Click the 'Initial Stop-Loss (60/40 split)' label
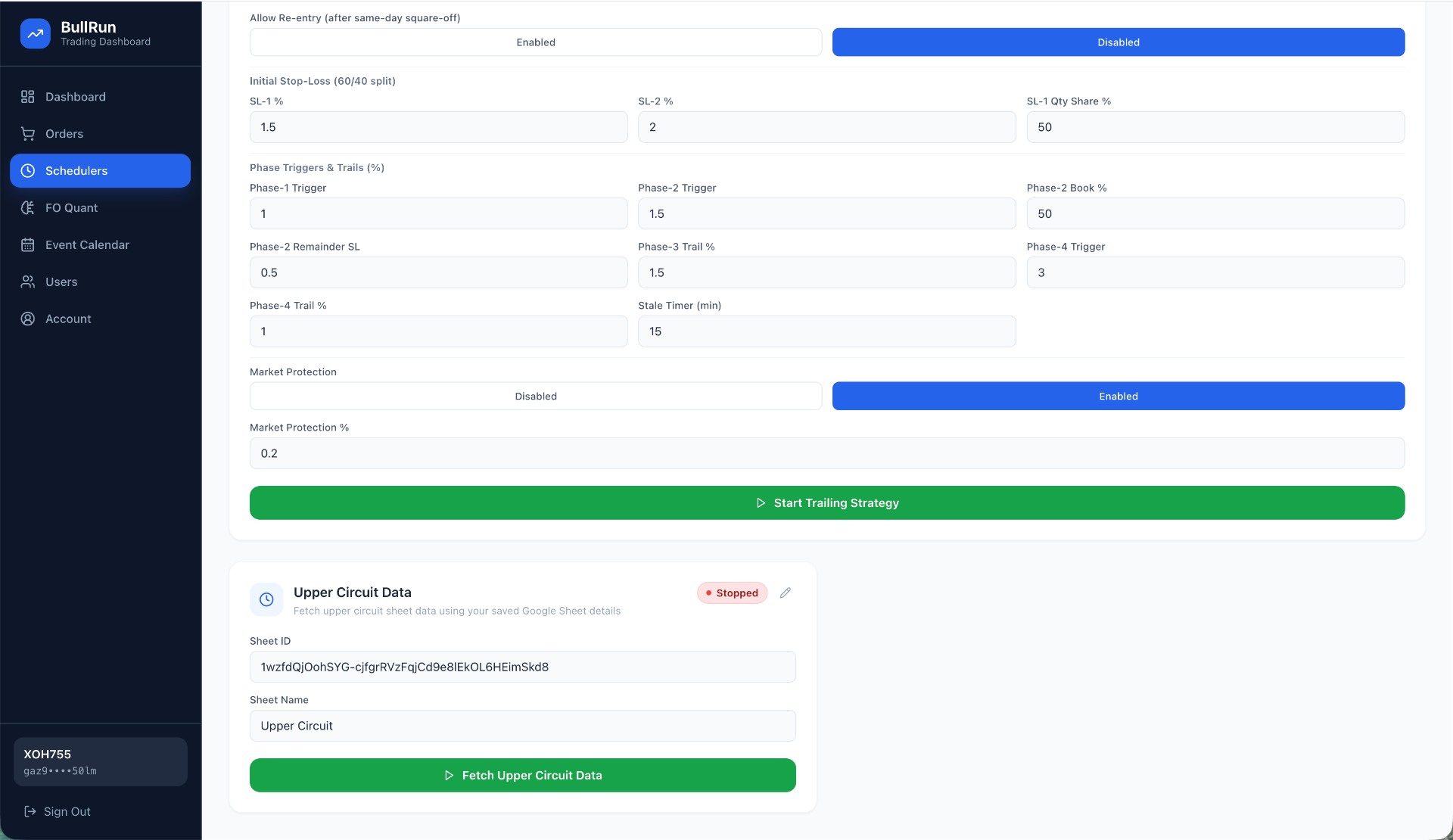The height and width of the screenshot is (840, 1453). (322, 81)
